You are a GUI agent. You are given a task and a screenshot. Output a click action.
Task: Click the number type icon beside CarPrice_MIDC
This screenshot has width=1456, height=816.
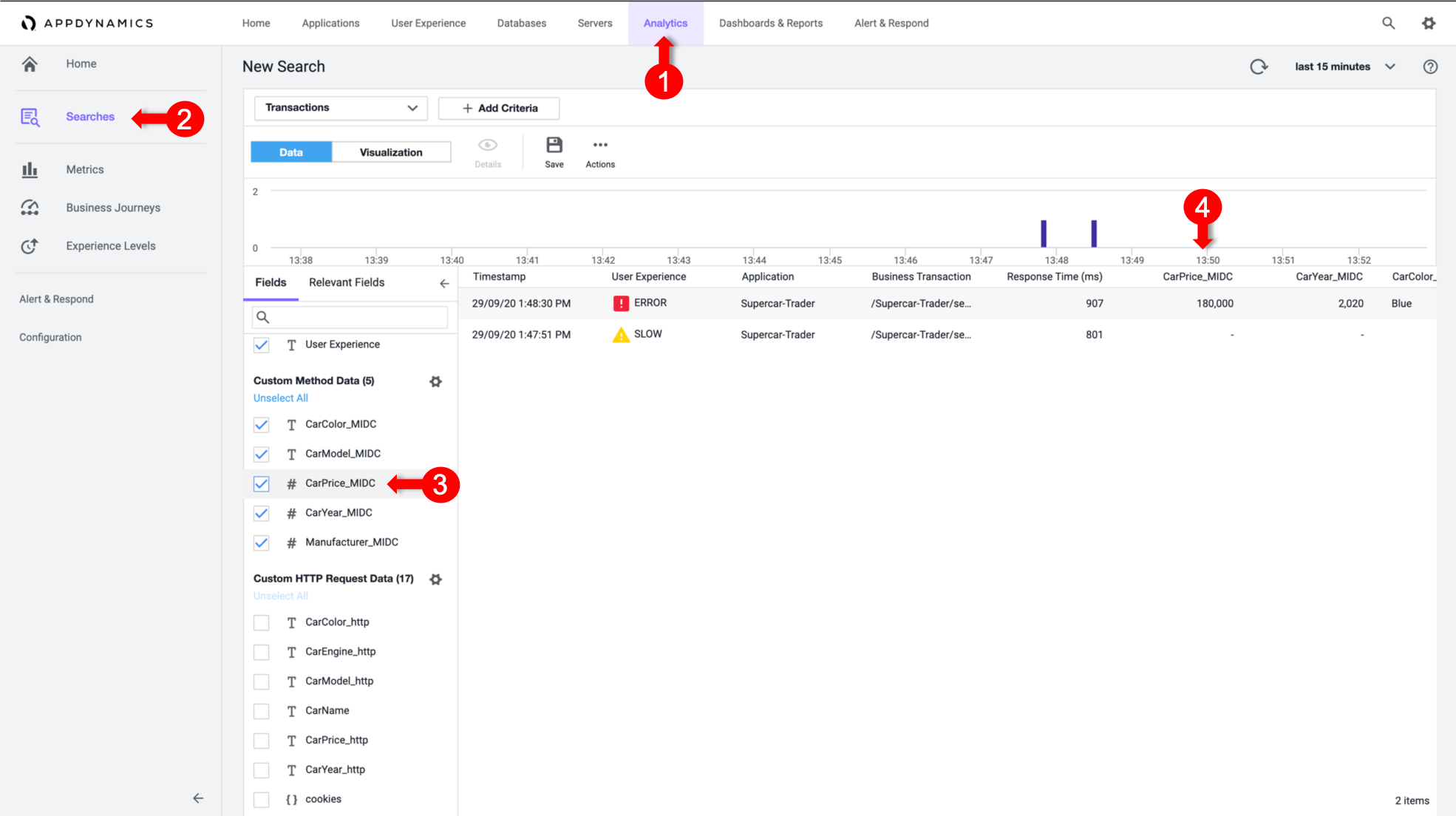click(291, 484)
